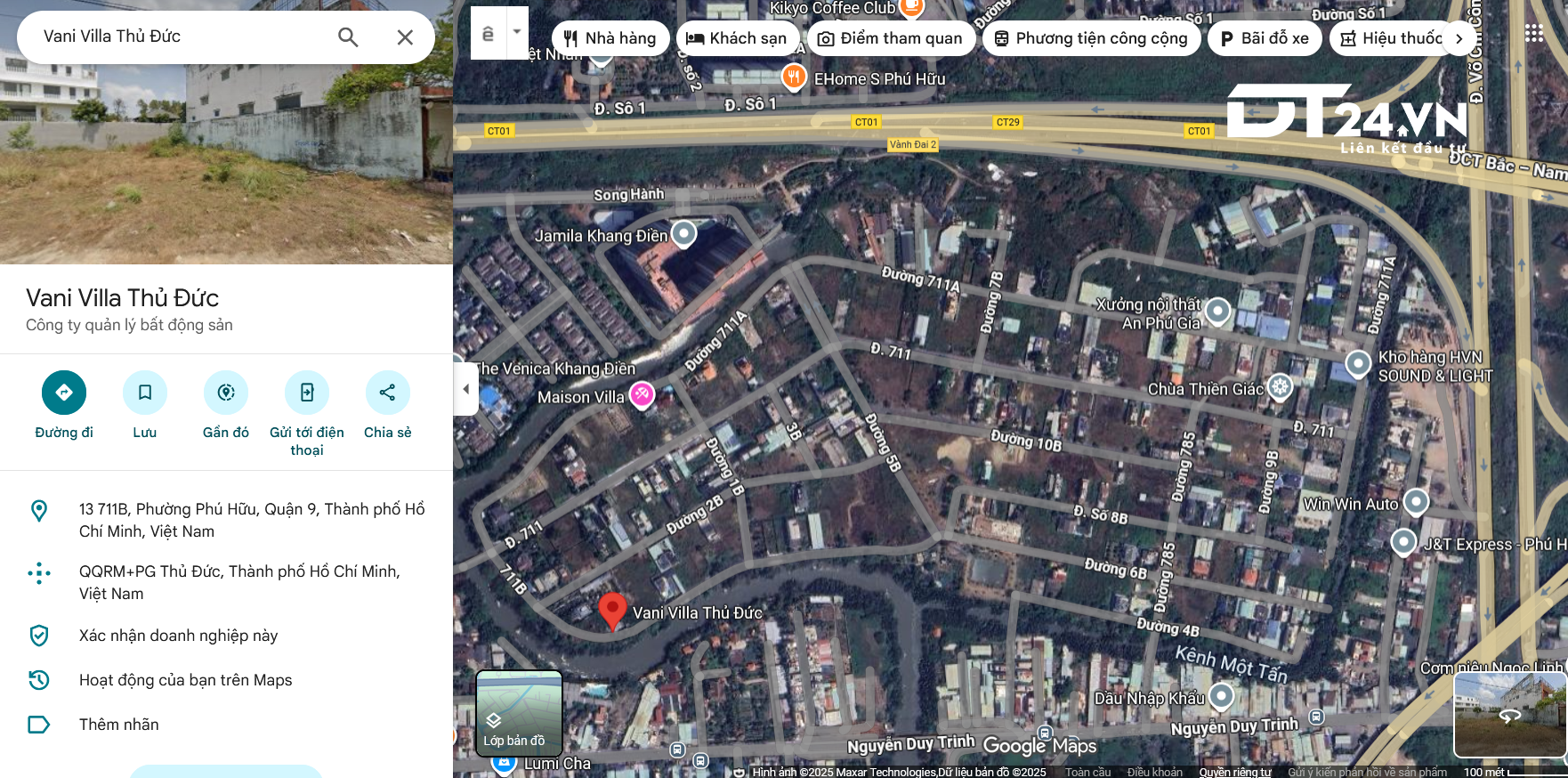Click the Vani Villa Thủ Đức search field

[178, 36]
